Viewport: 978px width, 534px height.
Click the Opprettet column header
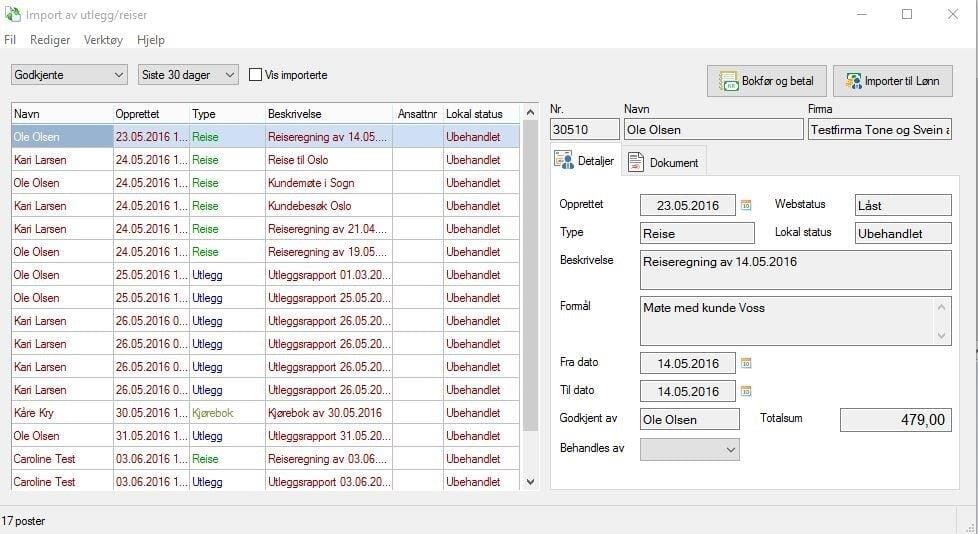click(x=150, y=114)
